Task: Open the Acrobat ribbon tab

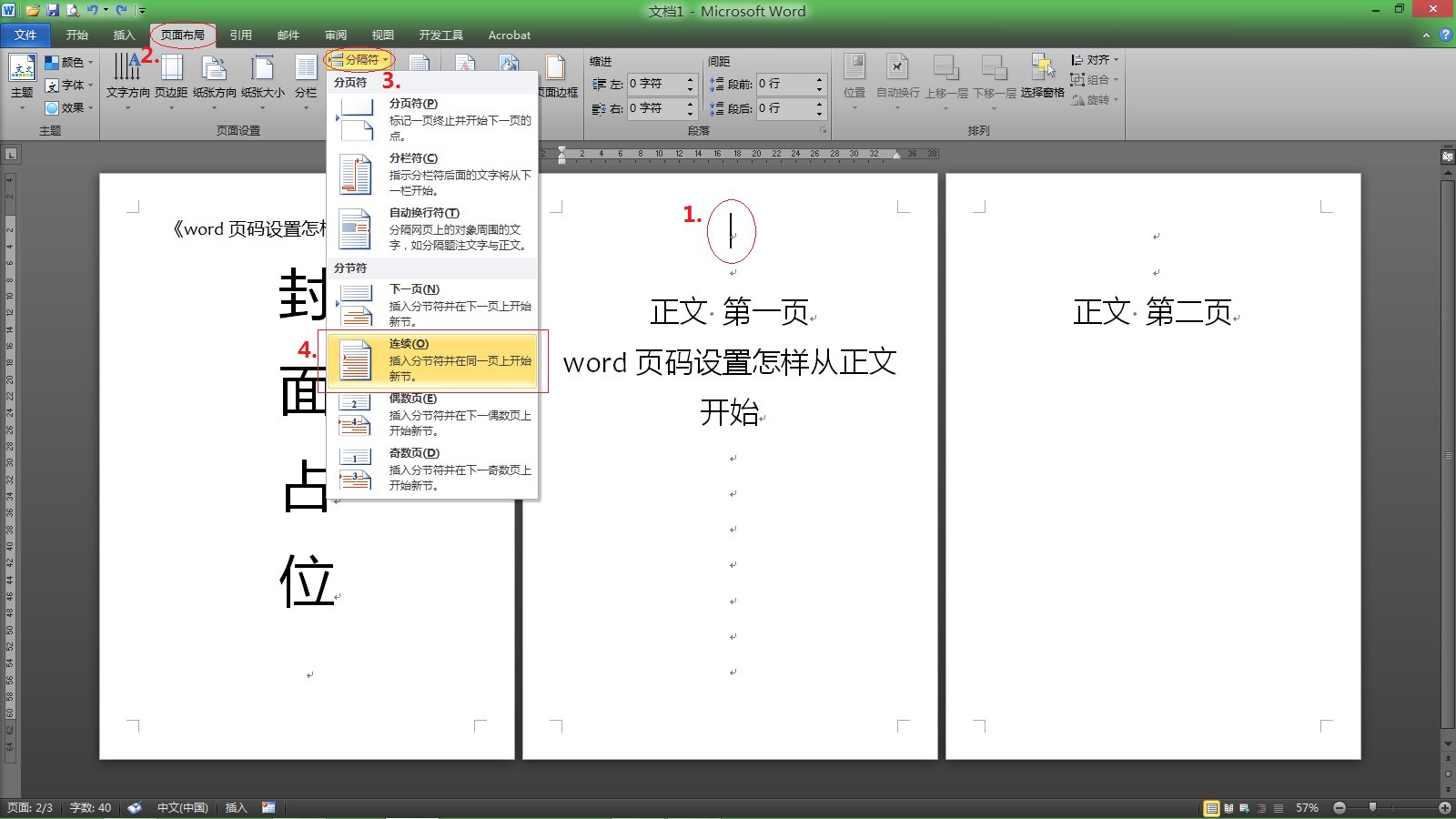Action: pos(508,35)
